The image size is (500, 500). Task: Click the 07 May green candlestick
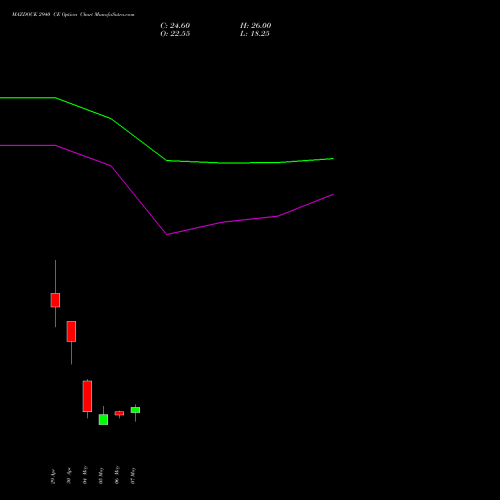135,410
